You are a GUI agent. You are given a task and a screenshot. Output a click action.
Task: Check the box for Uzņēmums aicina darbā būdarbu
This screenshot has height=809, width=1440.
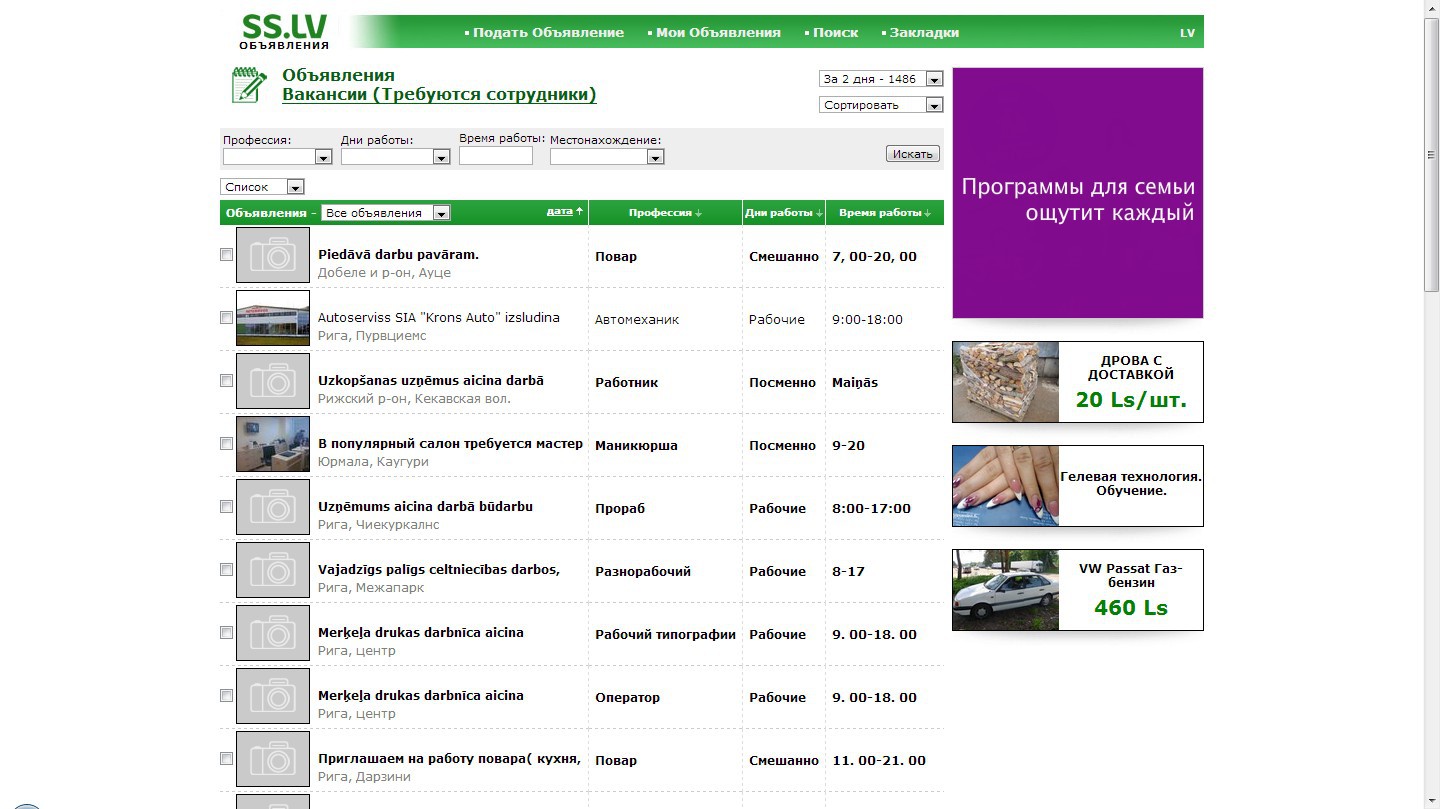coord(226,507)
